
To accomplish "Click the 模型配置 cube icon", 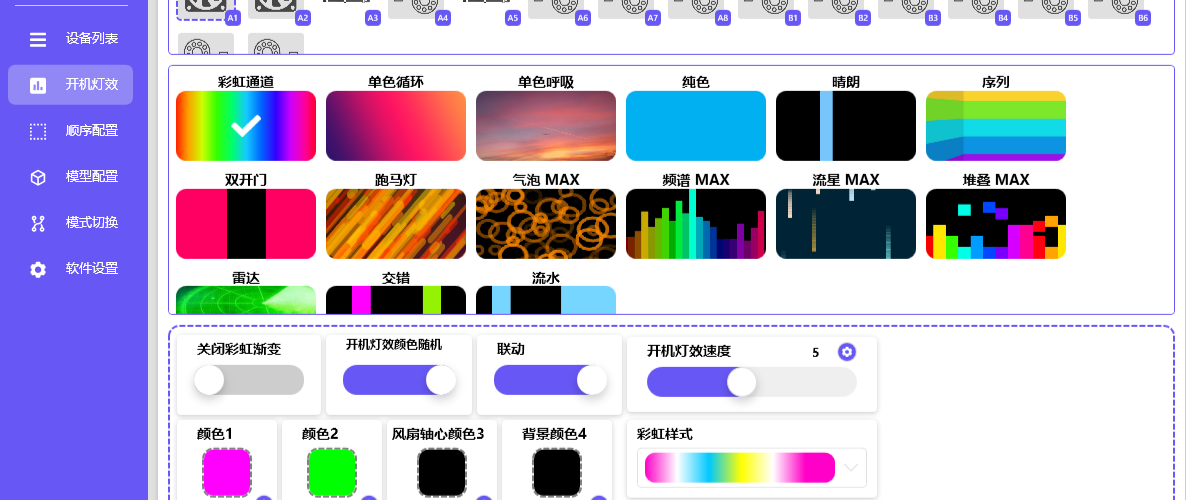I will (38, 177).
